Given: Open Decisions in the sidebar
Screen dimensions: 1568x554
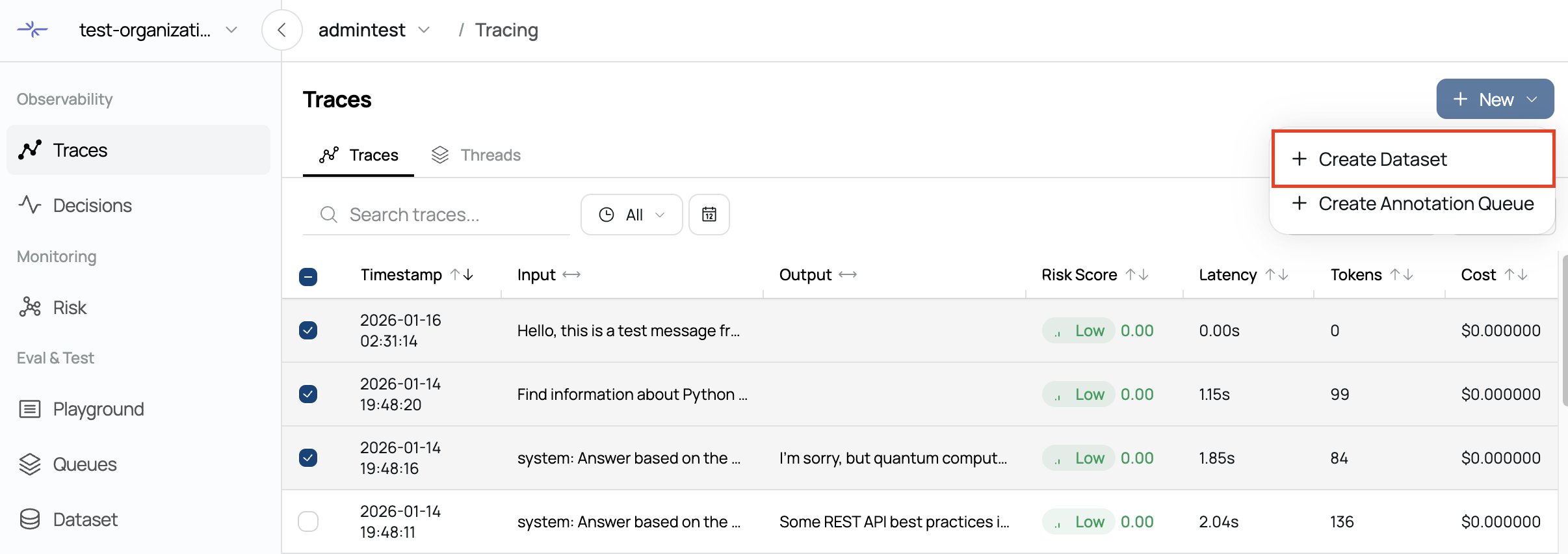Looking at the screenshot, I should click(92, 205).
